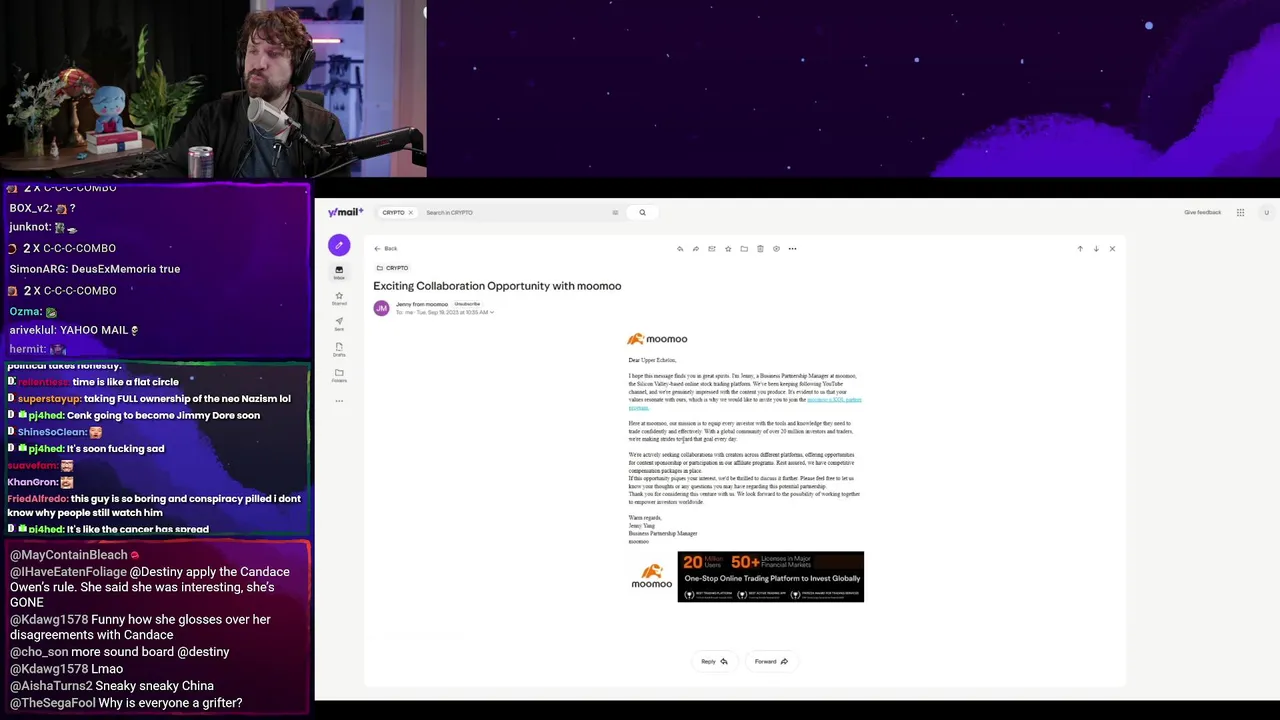Move email to folder icon

tap(744, 249)
